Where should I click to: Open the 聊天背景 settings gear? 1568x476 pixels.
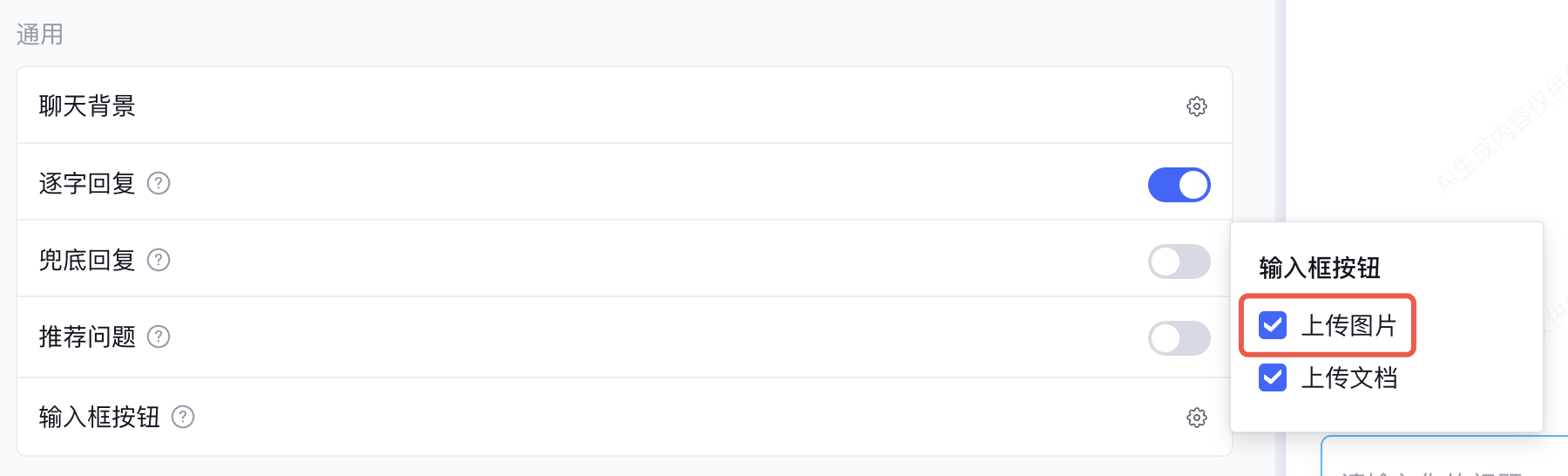click(x=1197, y=106)
